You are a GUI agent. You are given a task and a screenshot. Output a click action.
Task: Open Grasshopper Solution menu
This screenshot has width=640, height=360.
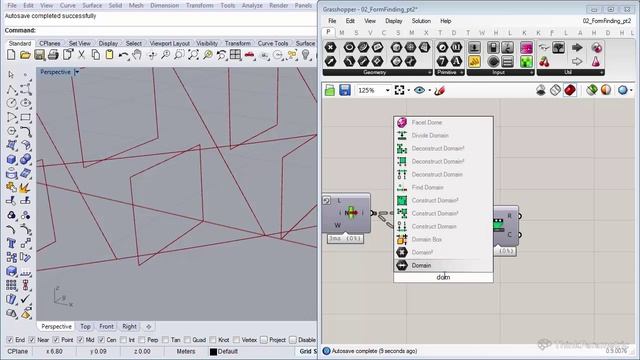tap(421, 21)
